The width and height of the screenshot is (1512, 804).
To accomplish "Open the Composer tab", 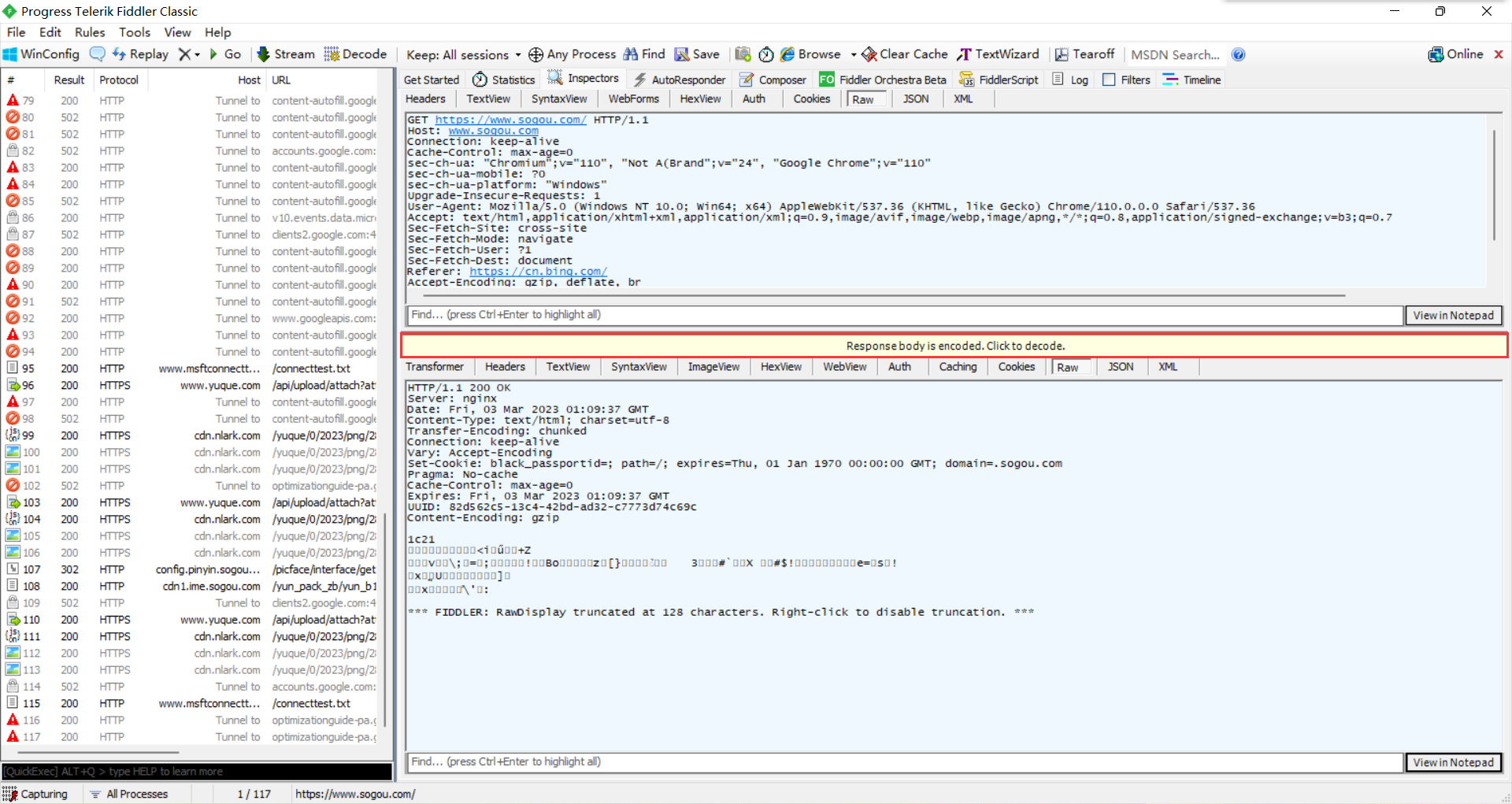I will pyautogui.click(x=773, y=80).
